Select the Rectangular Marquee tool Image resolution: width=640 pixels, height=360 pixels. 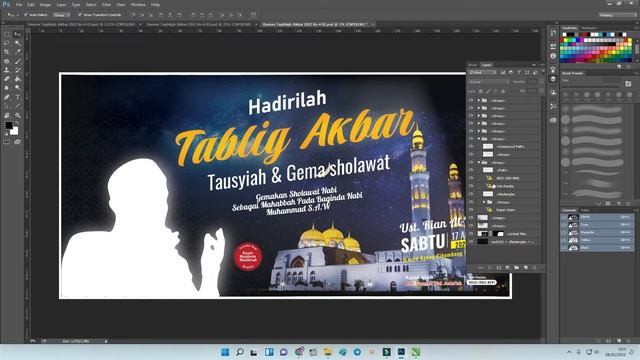7,34
